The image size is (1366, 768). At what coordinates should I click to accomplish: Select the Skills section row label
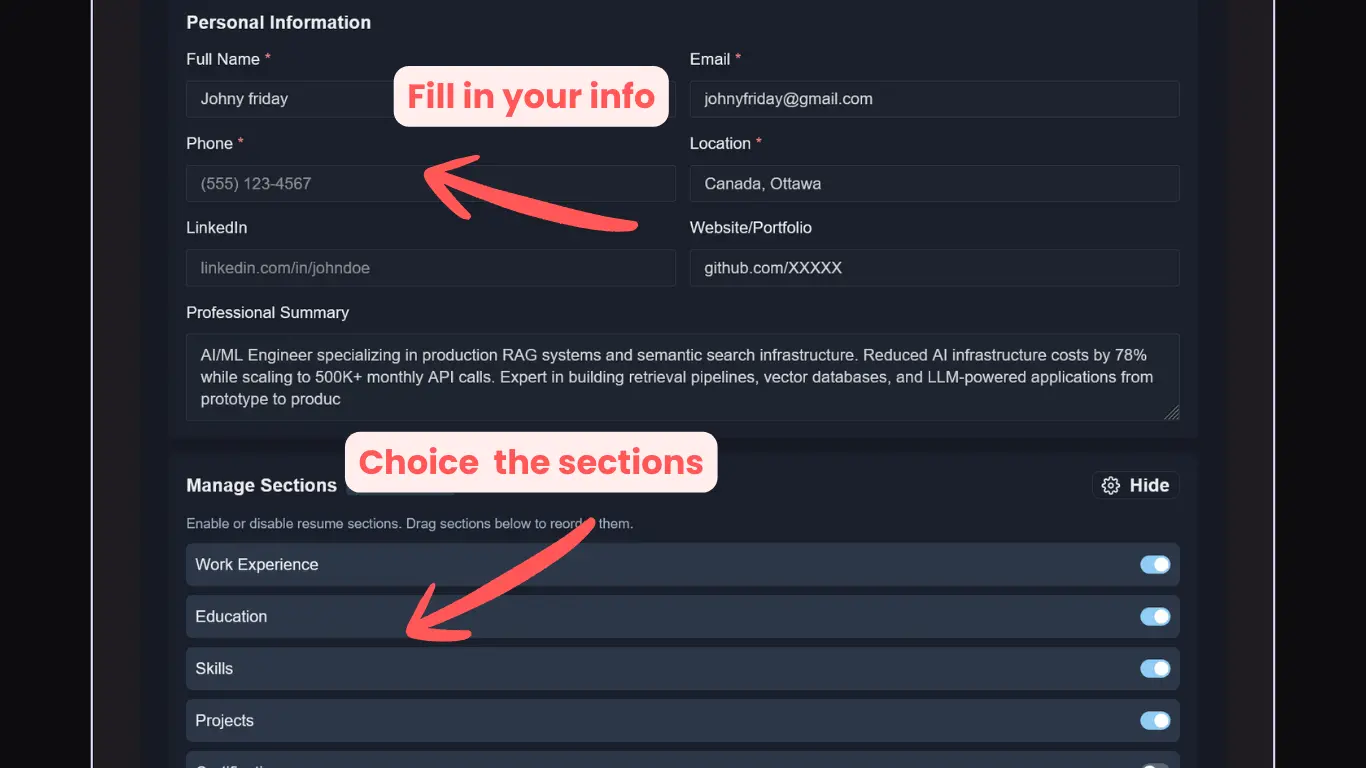pyautogui.click(x=214, y=669)
